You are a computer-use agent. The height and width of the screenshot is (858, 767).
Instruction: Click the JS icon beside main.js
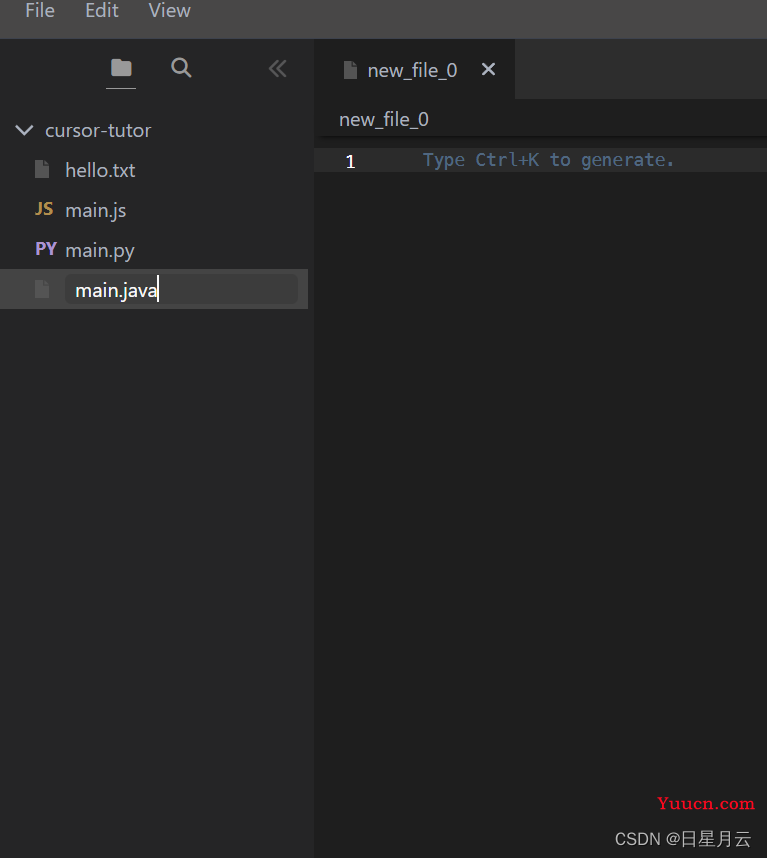tap(44, 209)
